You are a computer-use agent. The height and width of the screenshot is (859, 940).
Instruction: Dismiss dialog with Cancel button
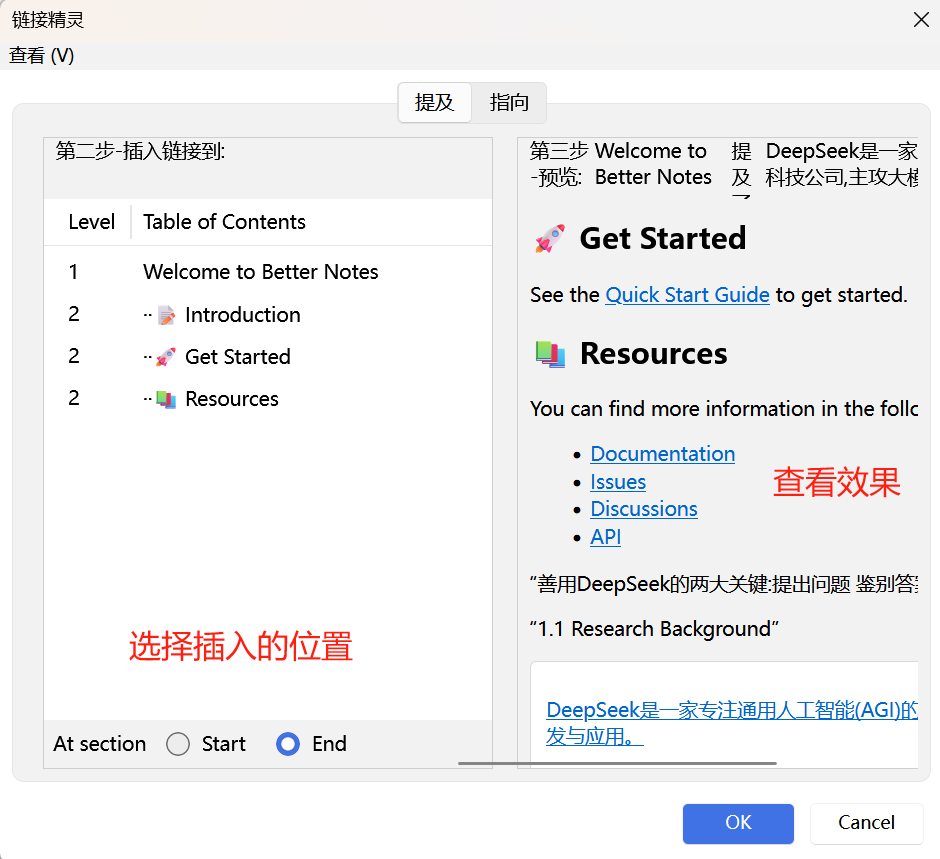click(x=866, y=823)
